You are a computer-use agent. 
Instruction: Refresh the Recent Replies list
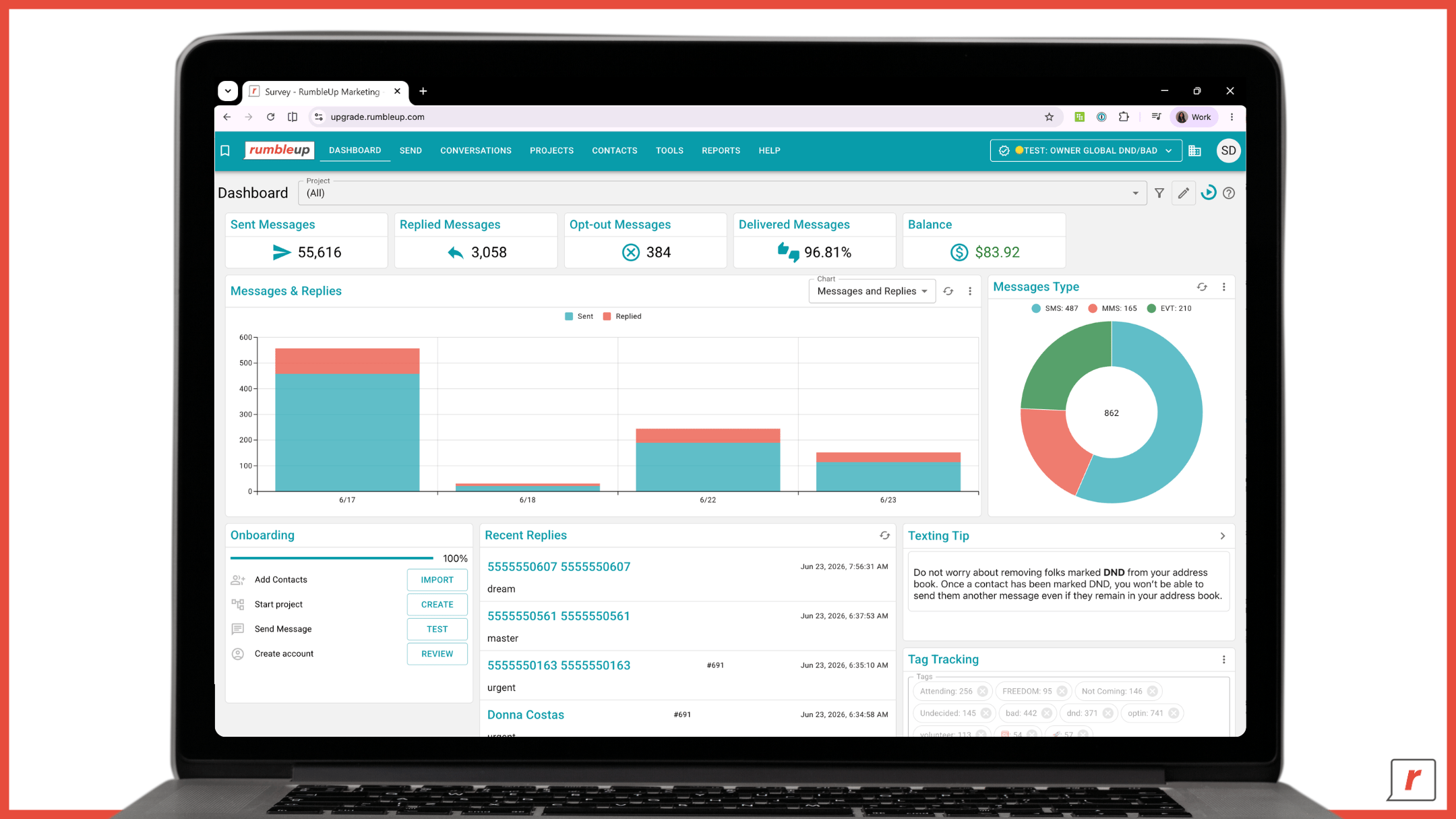point(885,536)
